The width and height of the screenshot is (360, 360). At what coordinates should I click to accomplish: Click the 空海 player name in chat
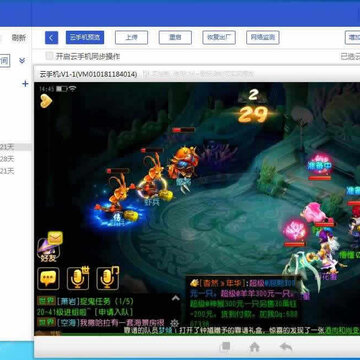coord(69,323)
